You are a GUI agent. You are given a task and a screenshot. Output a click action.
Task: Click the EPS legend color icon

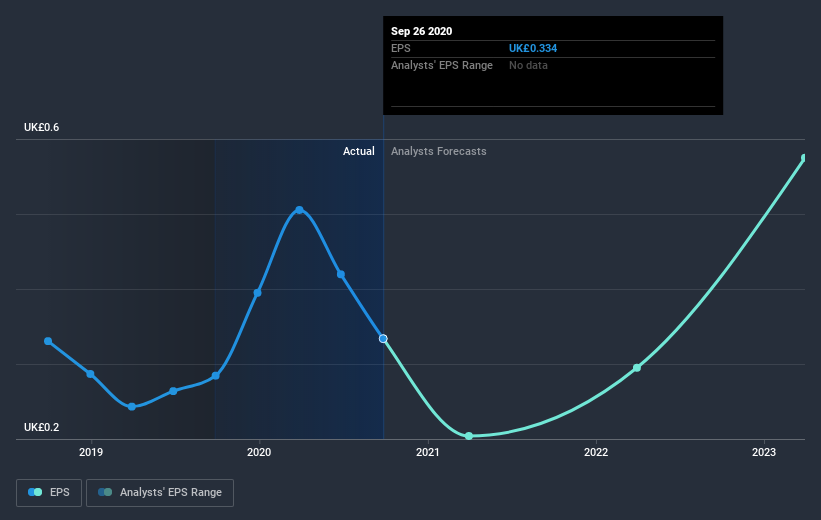tap(35, 492)
